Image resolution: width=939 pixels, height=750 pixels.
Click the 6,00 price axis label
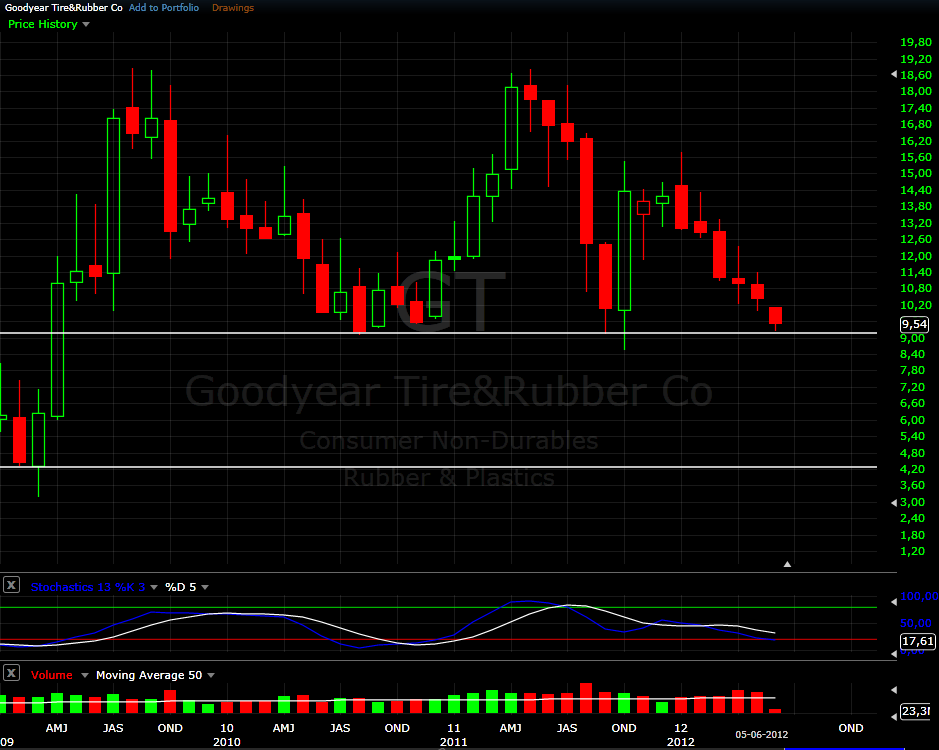click(x=913, y=420)
